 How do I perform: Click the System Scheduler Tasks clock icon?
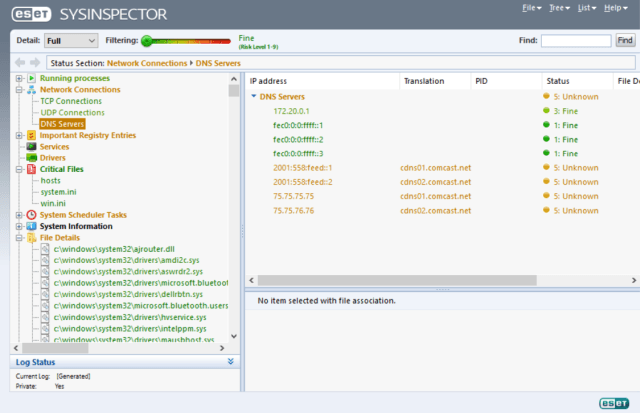click(31, 214)
